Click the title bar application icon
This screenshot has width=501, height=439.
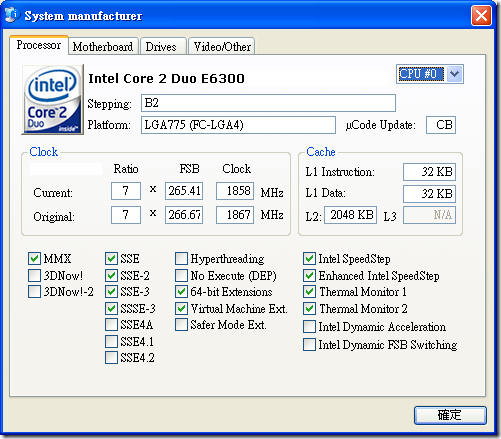click(12, 15)
